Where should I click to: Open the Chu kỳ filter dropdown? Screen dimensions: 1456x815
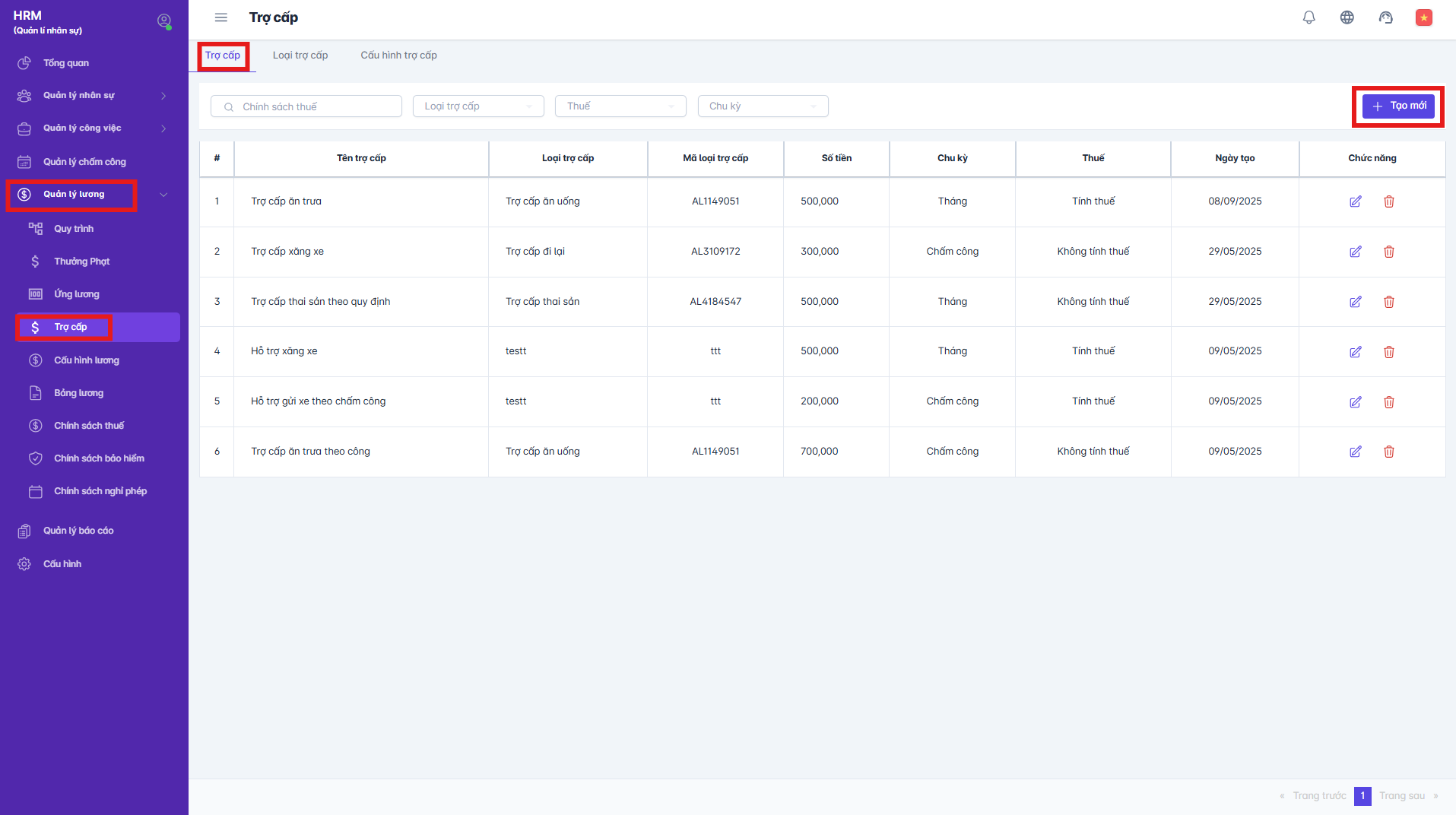(762, 106)
